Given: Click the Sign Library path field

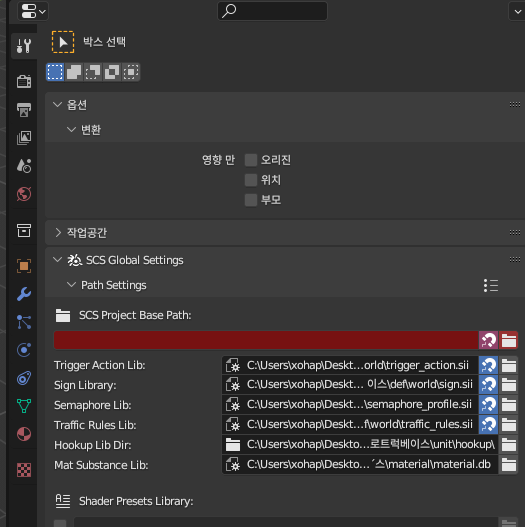Looking at the screenshot, I should pos(350,385).
